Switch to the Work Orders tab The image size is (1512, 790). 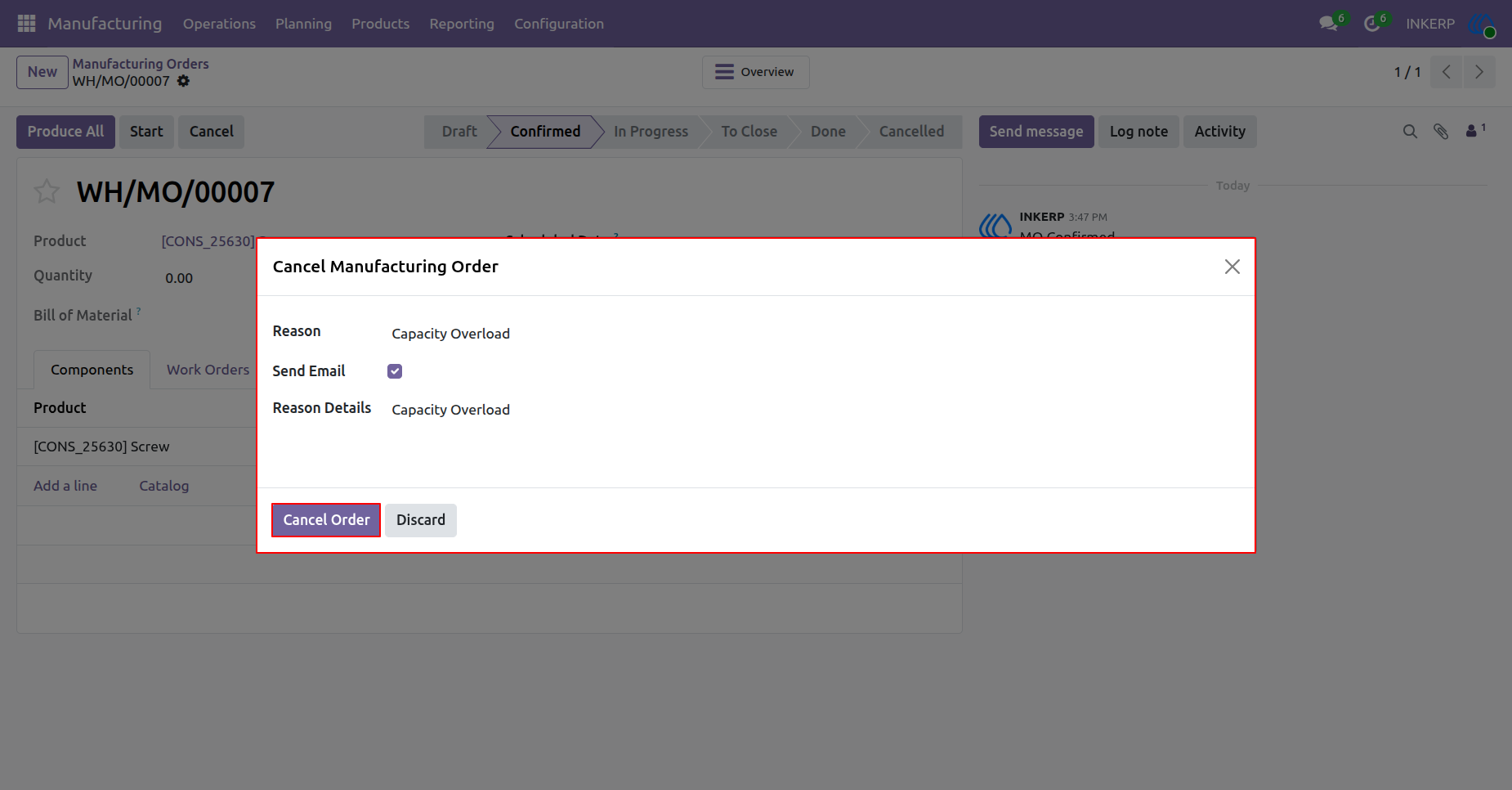208,370
